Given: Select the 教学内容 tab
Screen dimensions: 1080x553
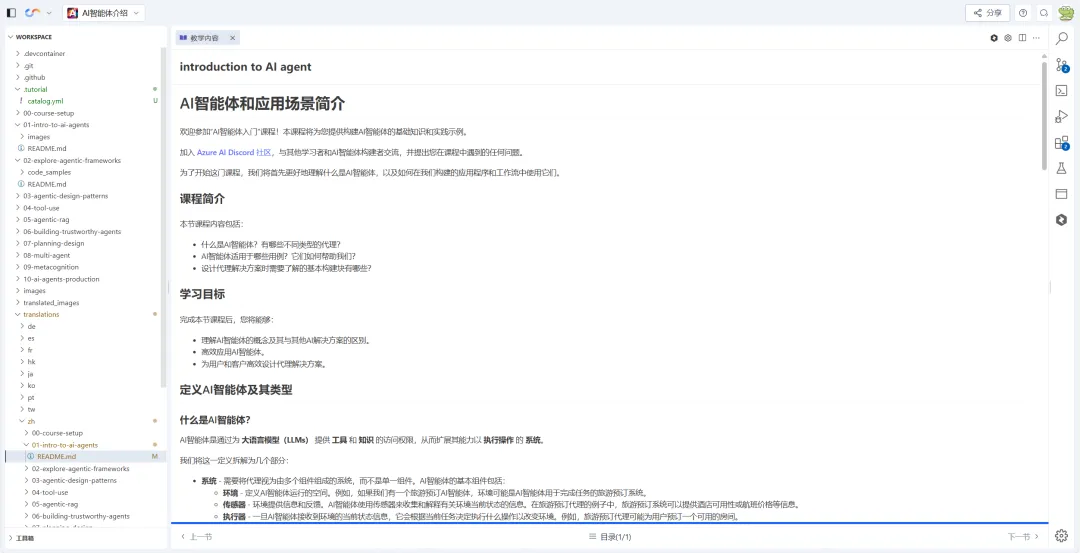Looking at the screenshot, I should [207, 39].
